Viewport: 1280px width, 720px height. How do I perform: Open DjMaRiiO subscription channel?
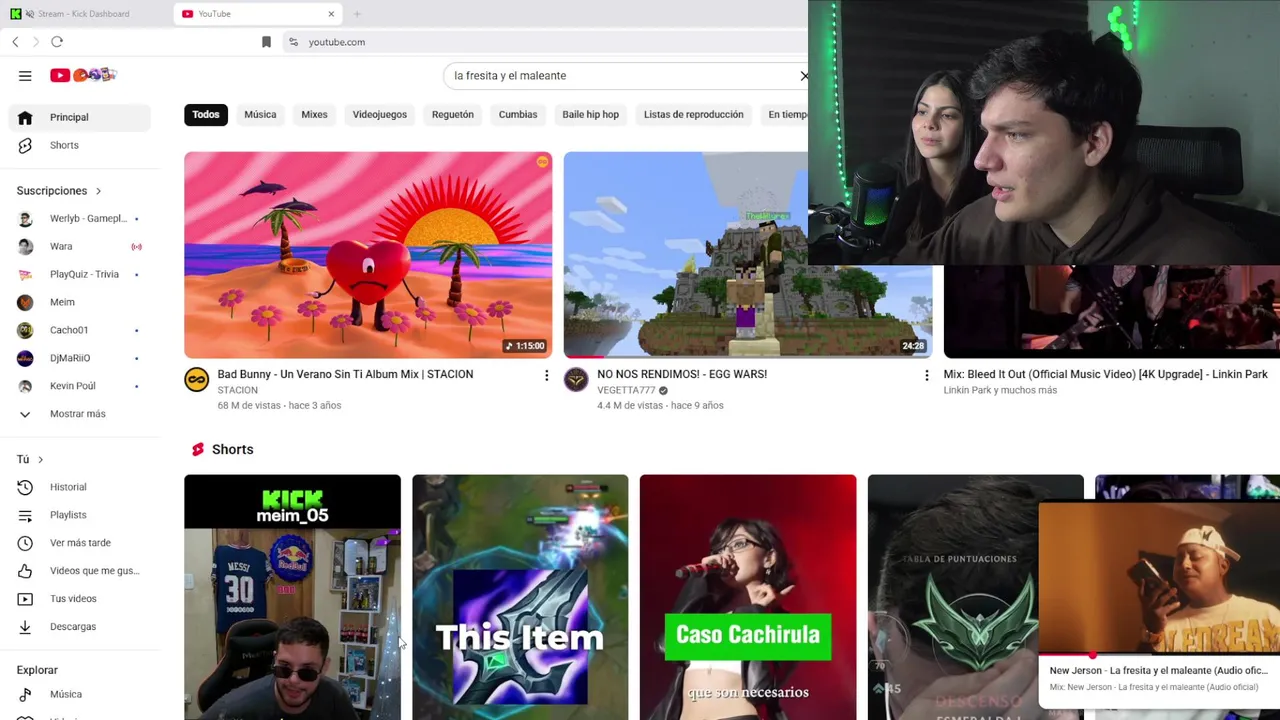click(80, 358)
